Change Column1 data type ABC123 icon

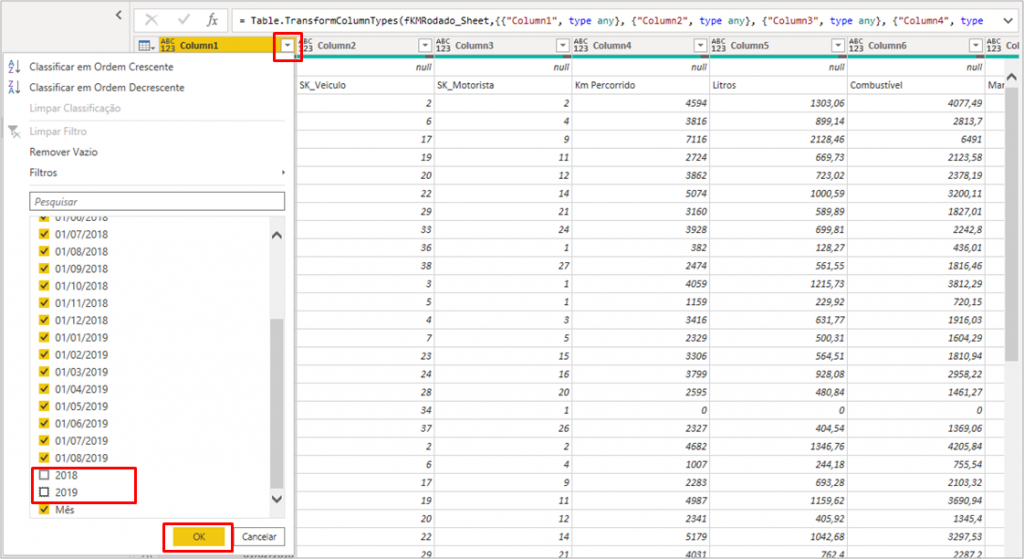[167, 45]
